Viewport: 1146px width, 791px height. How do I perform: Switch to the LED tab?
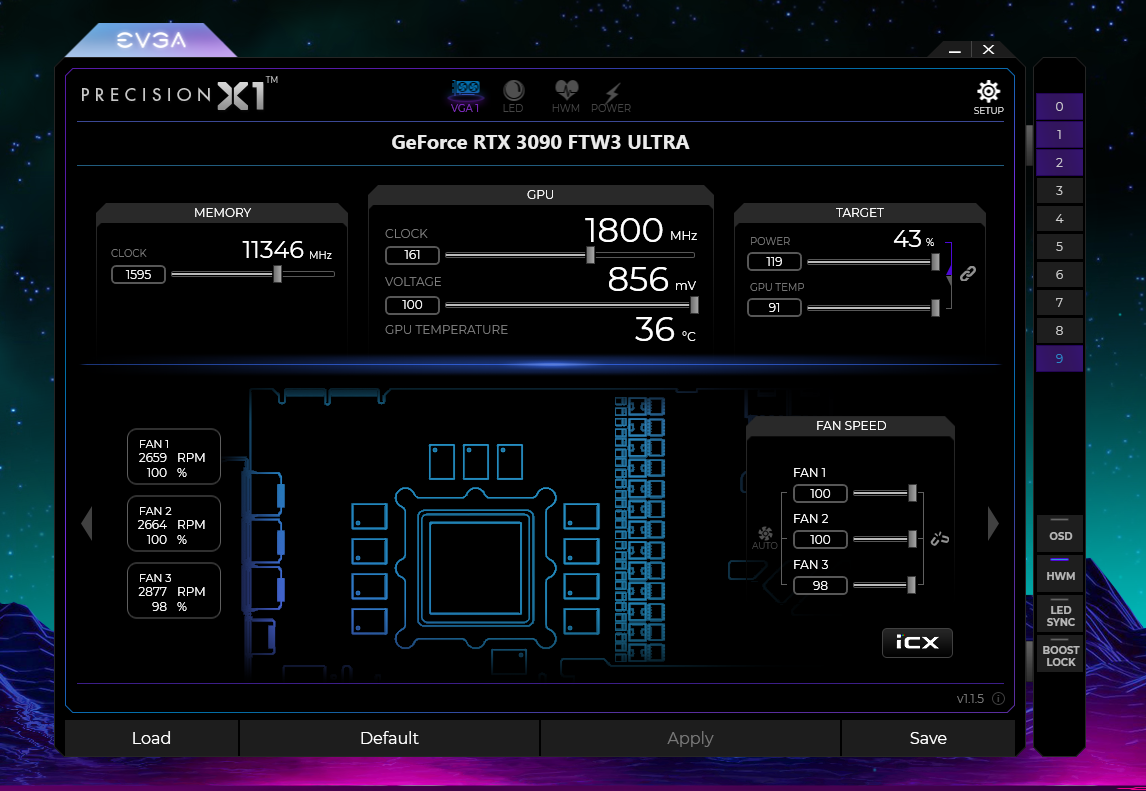513,96
